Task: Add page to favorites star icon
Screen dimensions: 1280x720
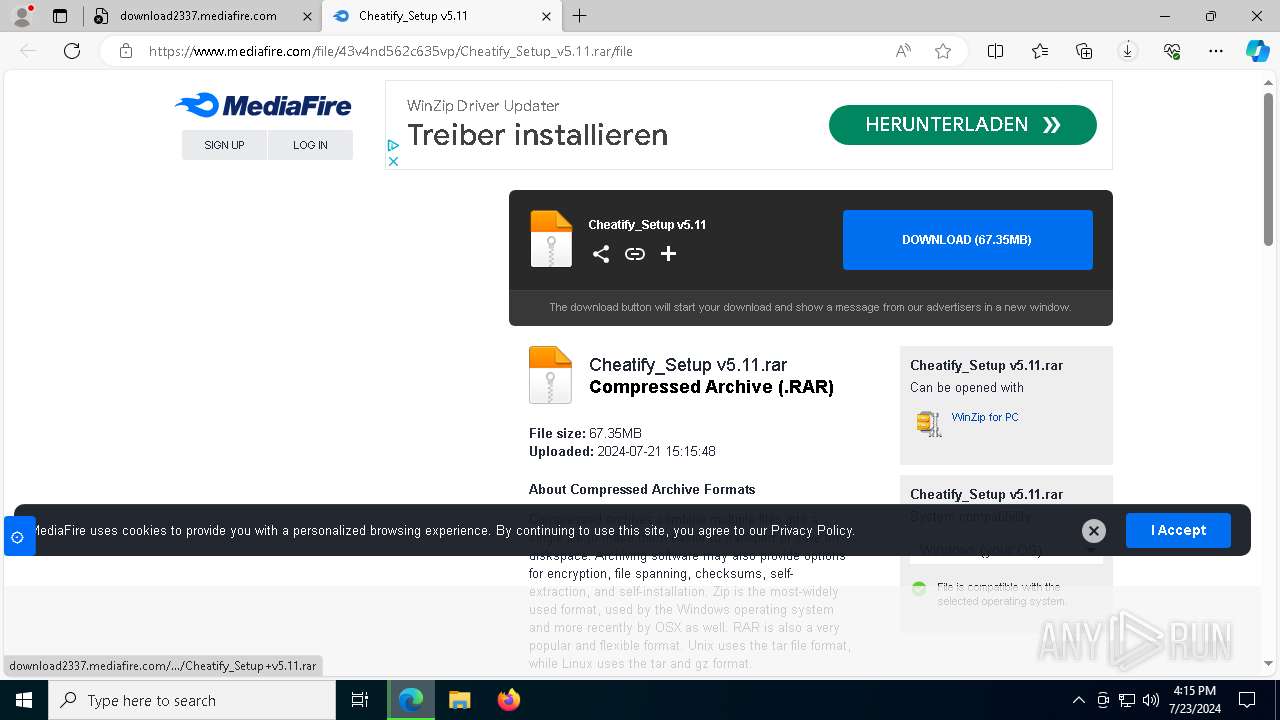Action: 943,51
